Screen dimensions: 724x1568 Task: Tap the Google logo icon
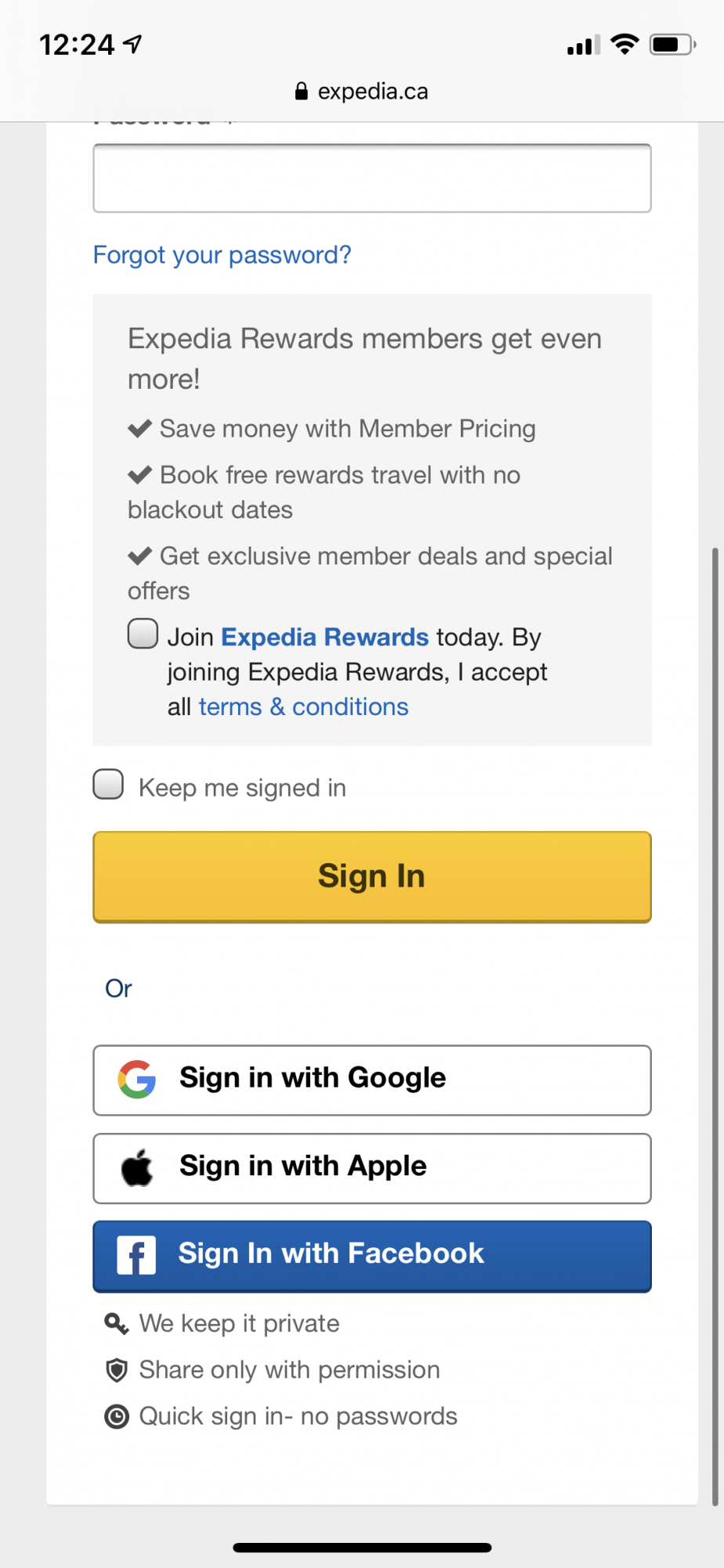(137, 1080)
